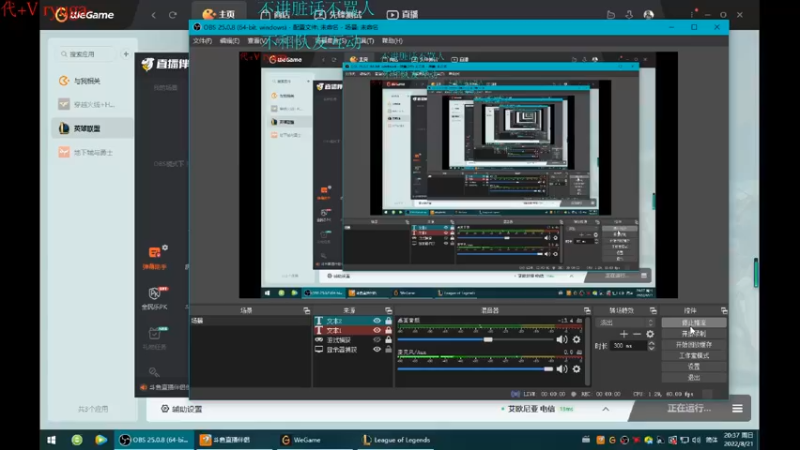Switch to League of Legends taskbar button
The height and width of the screenshot is (450, 800).
tap(396, 440)
